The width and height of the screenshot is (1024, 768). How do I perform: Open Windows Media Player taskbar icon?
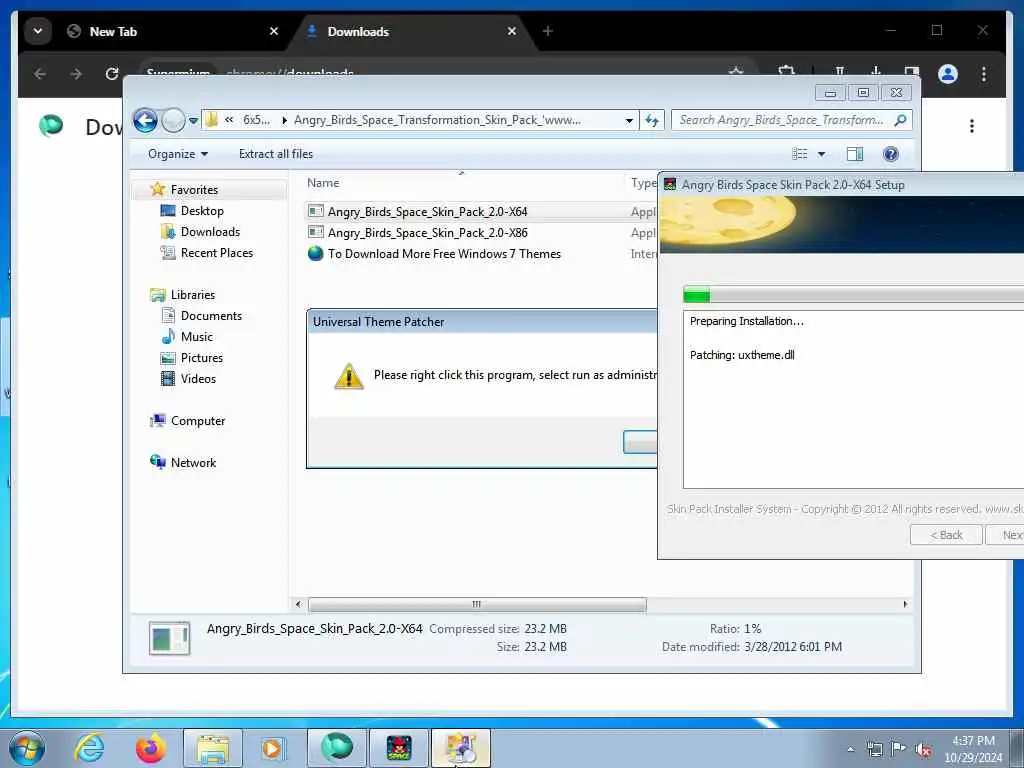coord(273,748)
